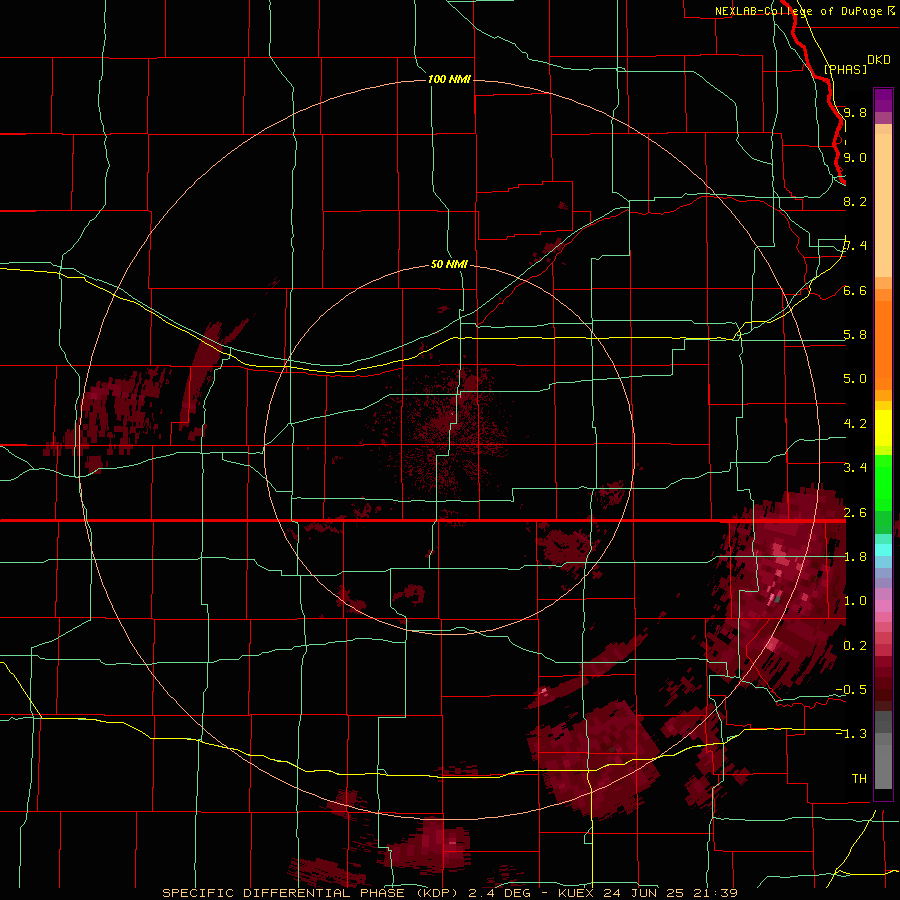
Task: Click the 3.4 value on the scale
Action: pyautogui.click(x=855, y=467)
